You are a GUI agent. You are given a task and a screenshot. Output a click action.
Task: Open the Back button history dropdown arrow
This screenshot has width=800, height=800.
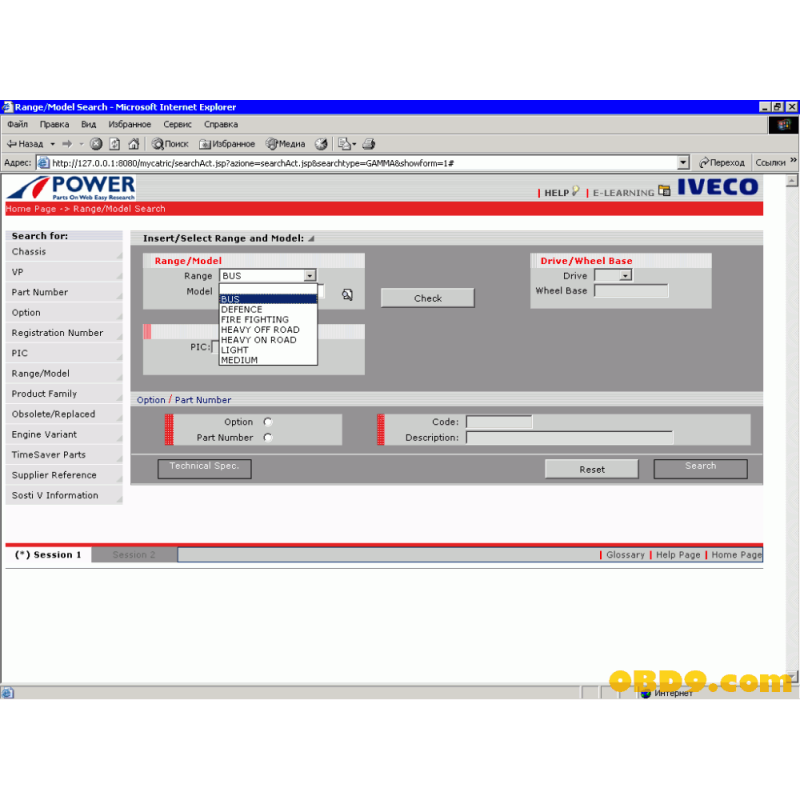coord(53,144)
